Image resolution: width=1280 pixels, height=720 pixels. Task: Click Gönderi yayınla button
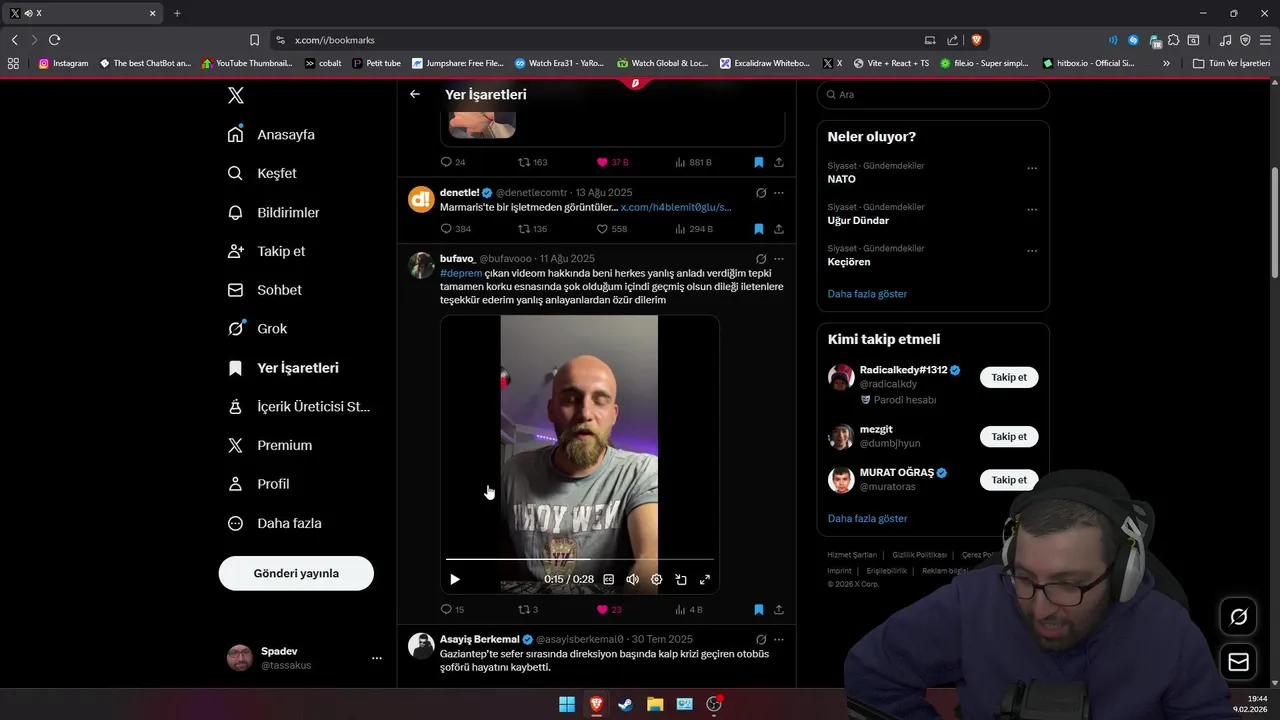[x=296, y=573]
